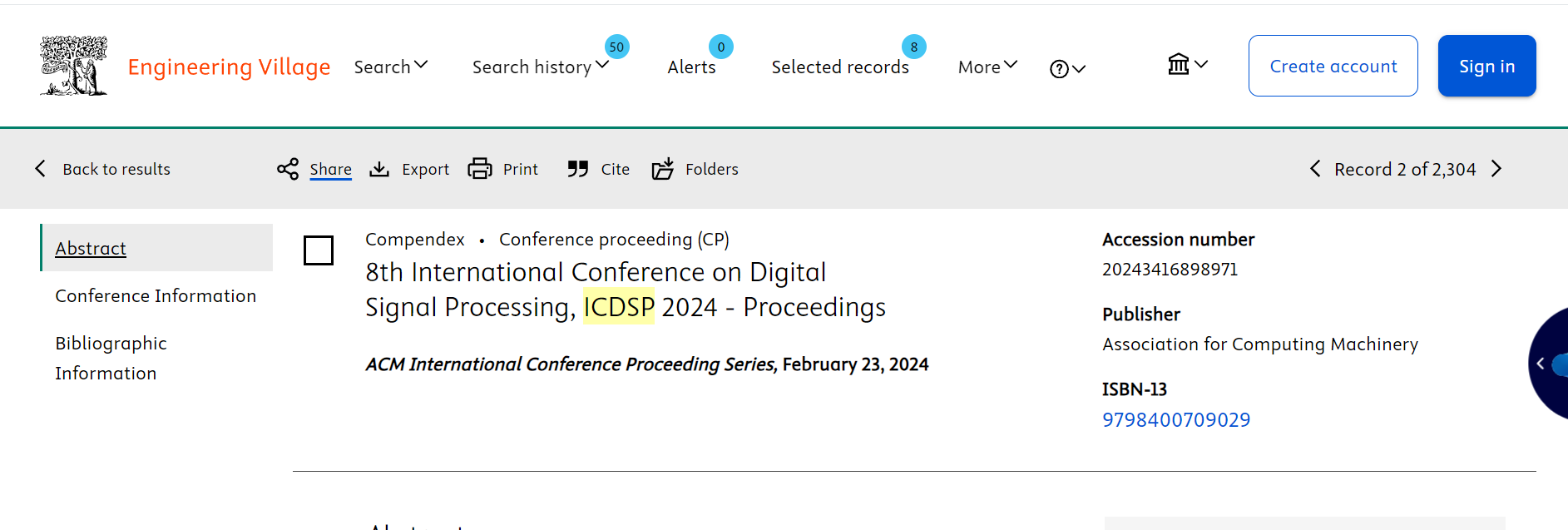Click the Export download icon
Viewport: 1568px width, 530px height.
[x=379, y=169]
